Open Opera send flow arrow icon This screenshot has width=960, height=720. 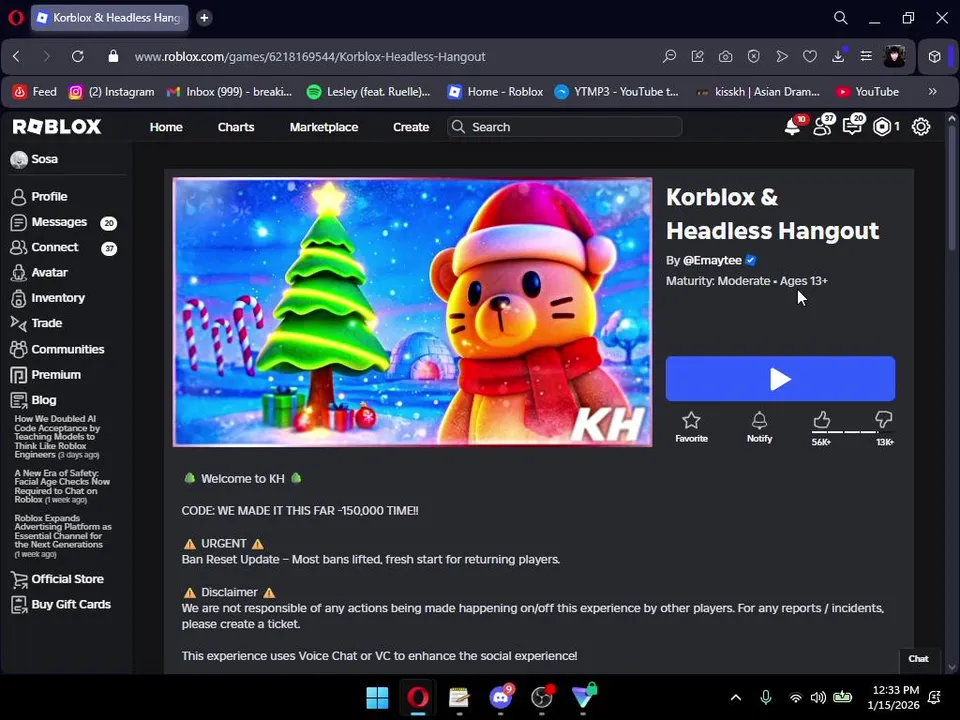pos(782,56)
